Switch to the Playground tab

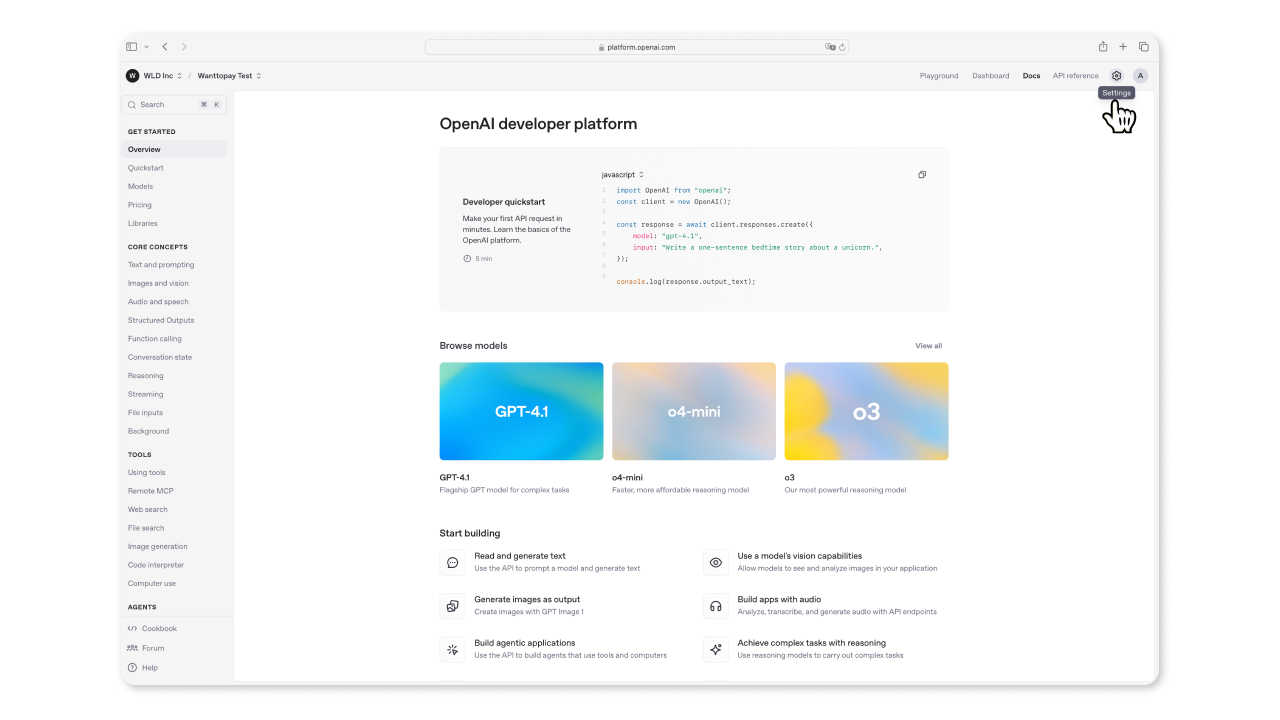(x=939, y=76)
